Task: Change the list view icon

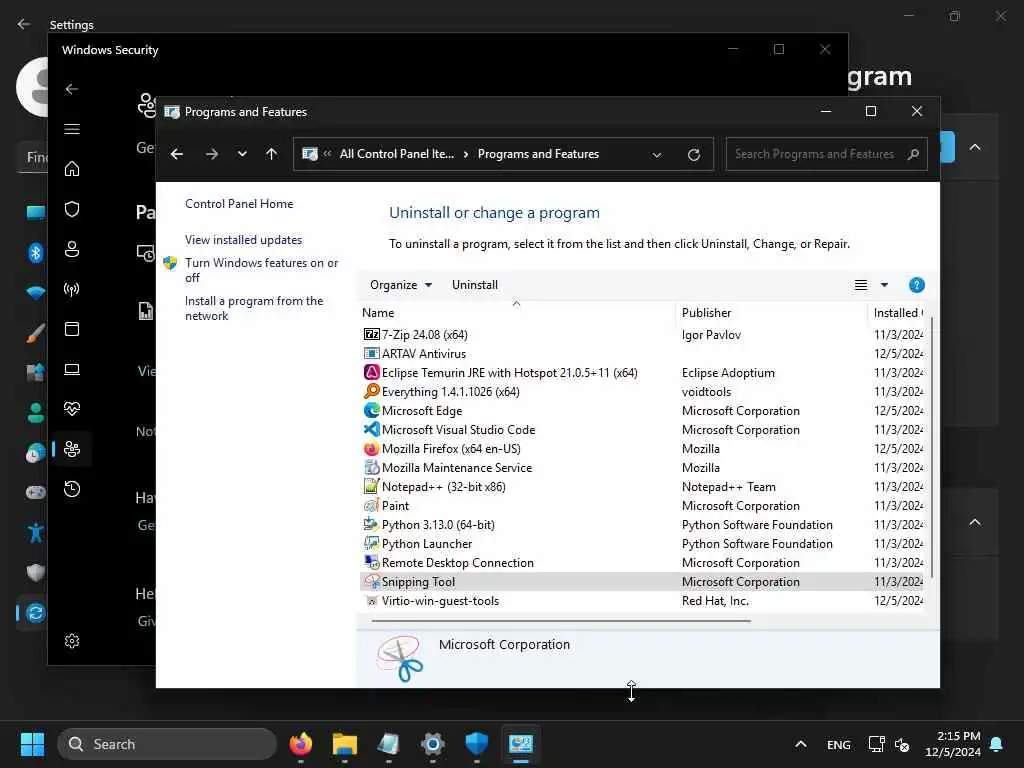Action: point(861,285)
